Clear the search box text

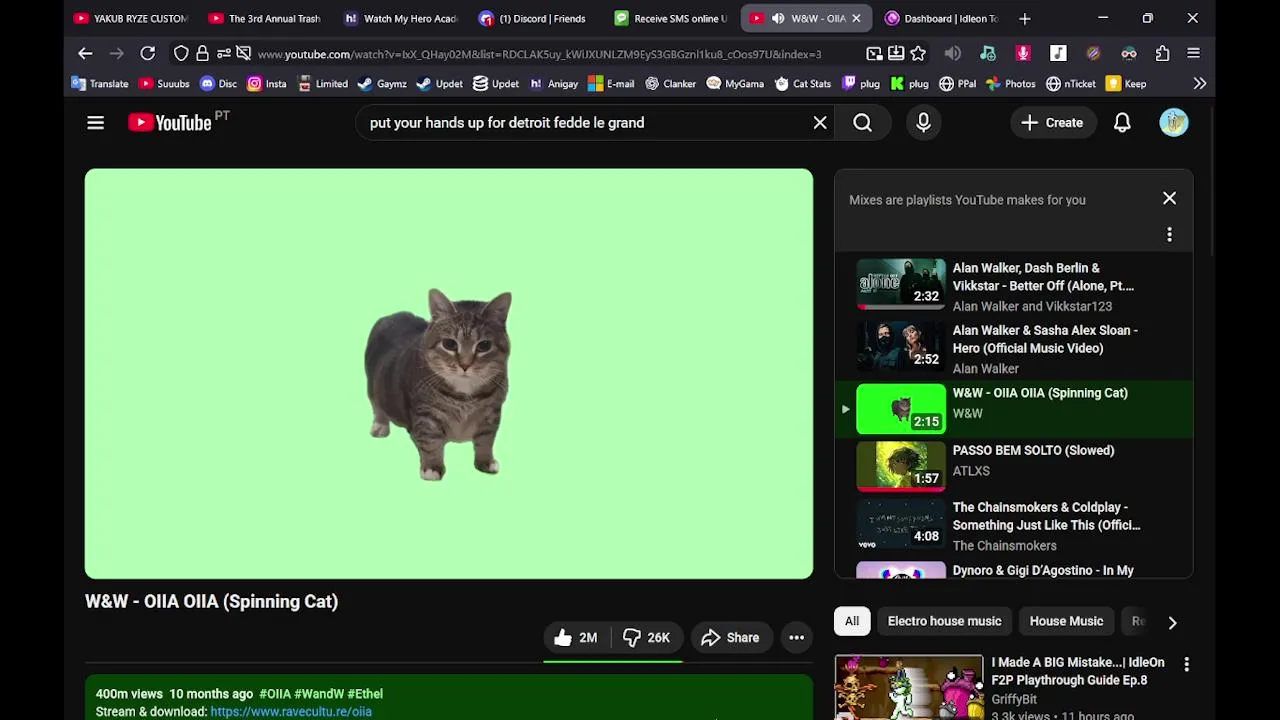(x=820, y=123)
